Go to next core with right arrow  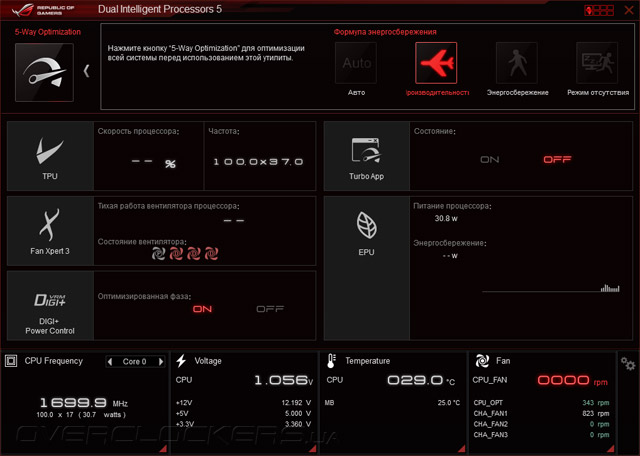coord(161,362)
